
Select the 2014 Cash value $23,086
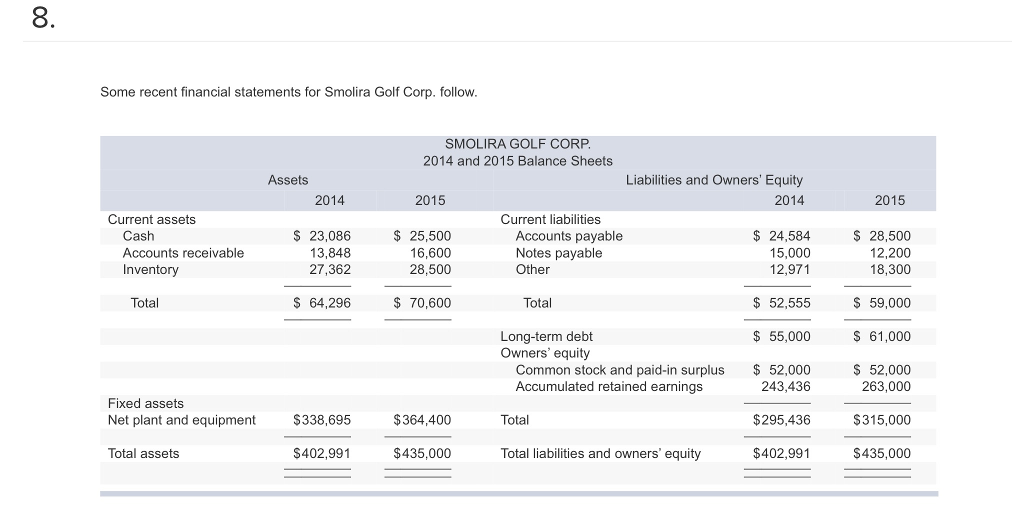click(321, 236)
